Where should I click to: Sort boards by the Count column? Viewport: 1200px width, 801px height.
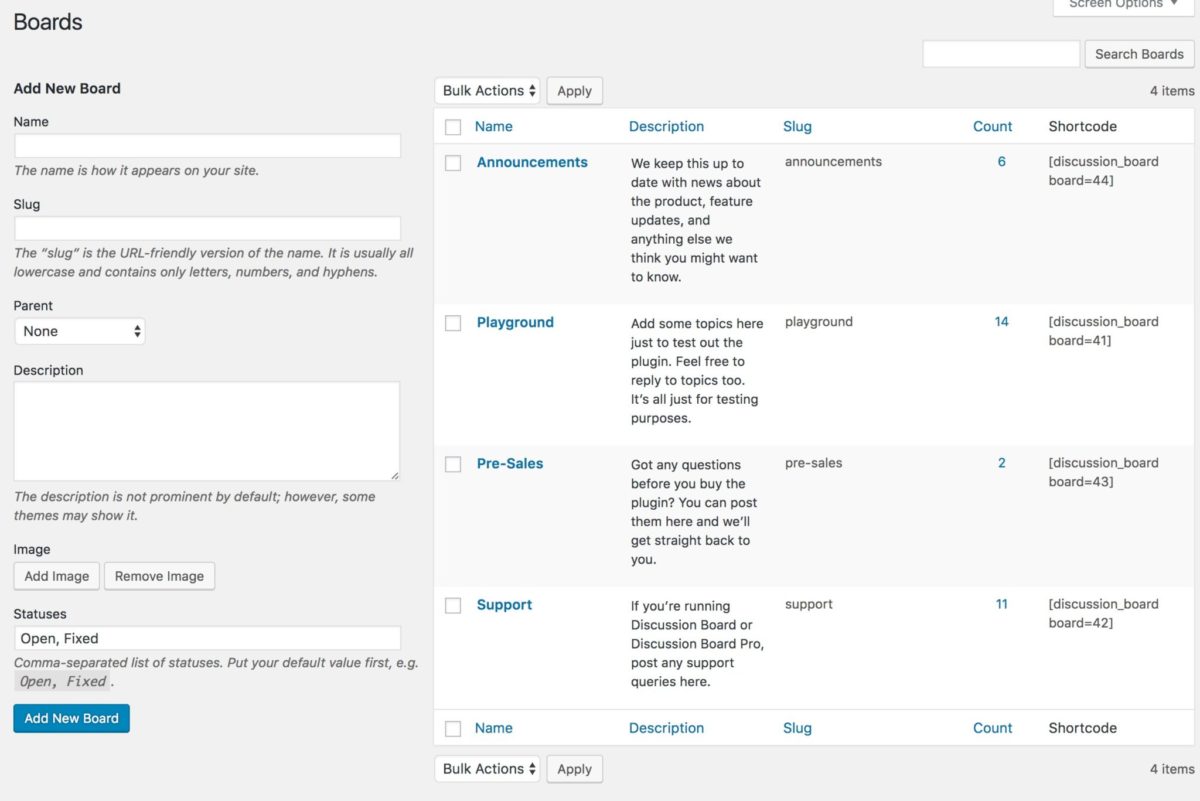tap(992, 126)
